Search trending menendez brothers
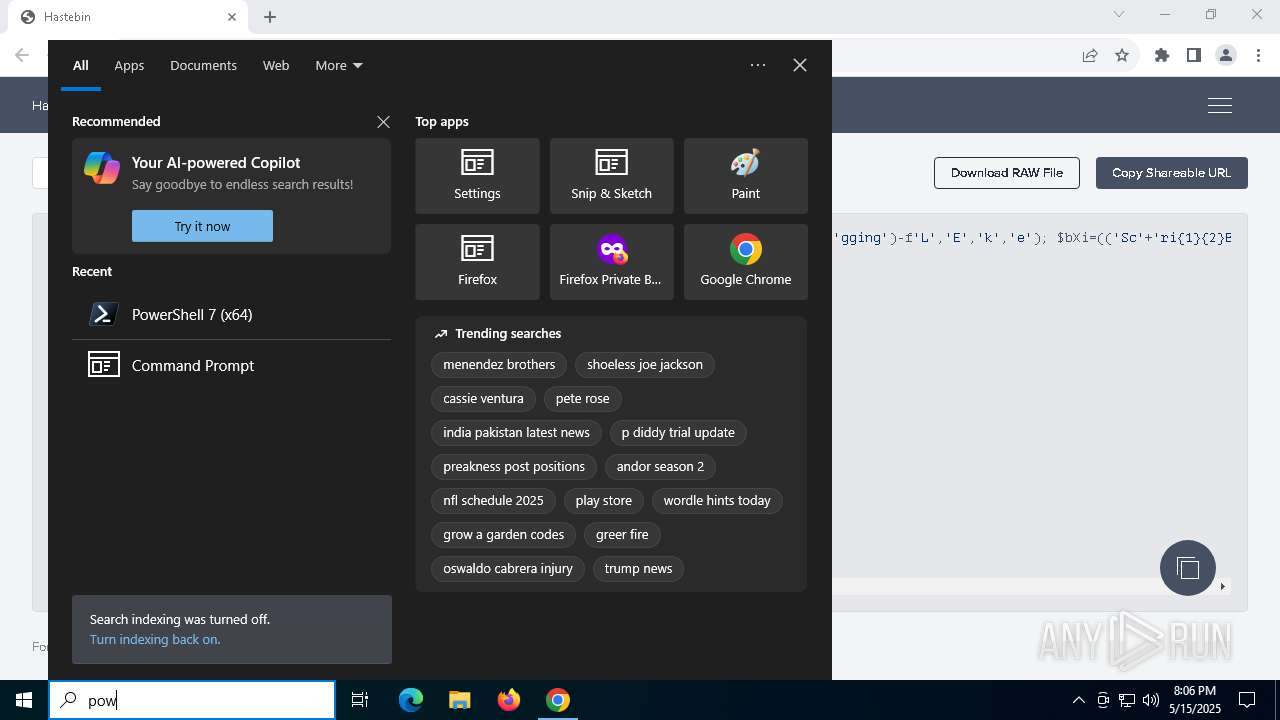 tap(499, 365)
